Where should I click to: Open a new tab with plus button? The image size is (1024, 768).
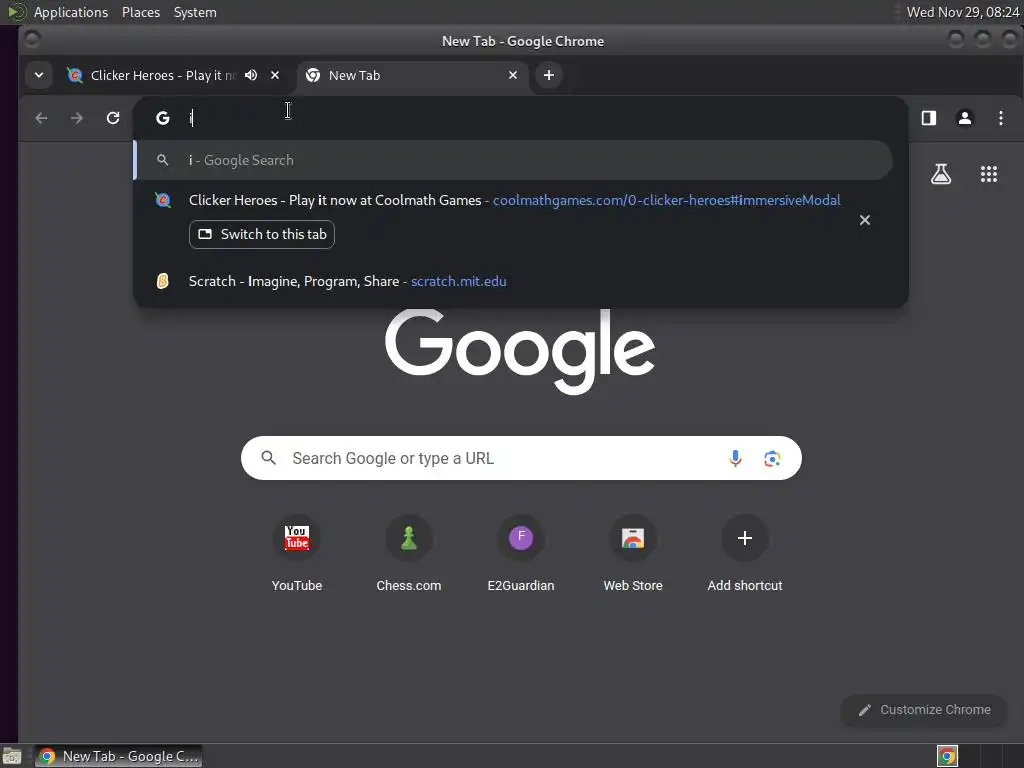(x=549, y=75)
